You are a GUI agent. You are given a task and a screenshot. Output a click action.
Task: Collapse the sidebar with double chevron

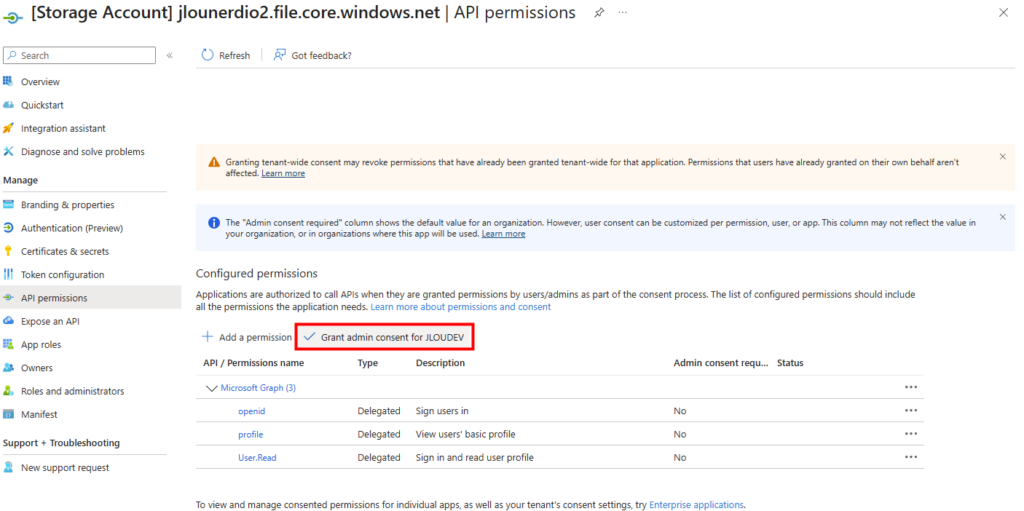169,56
